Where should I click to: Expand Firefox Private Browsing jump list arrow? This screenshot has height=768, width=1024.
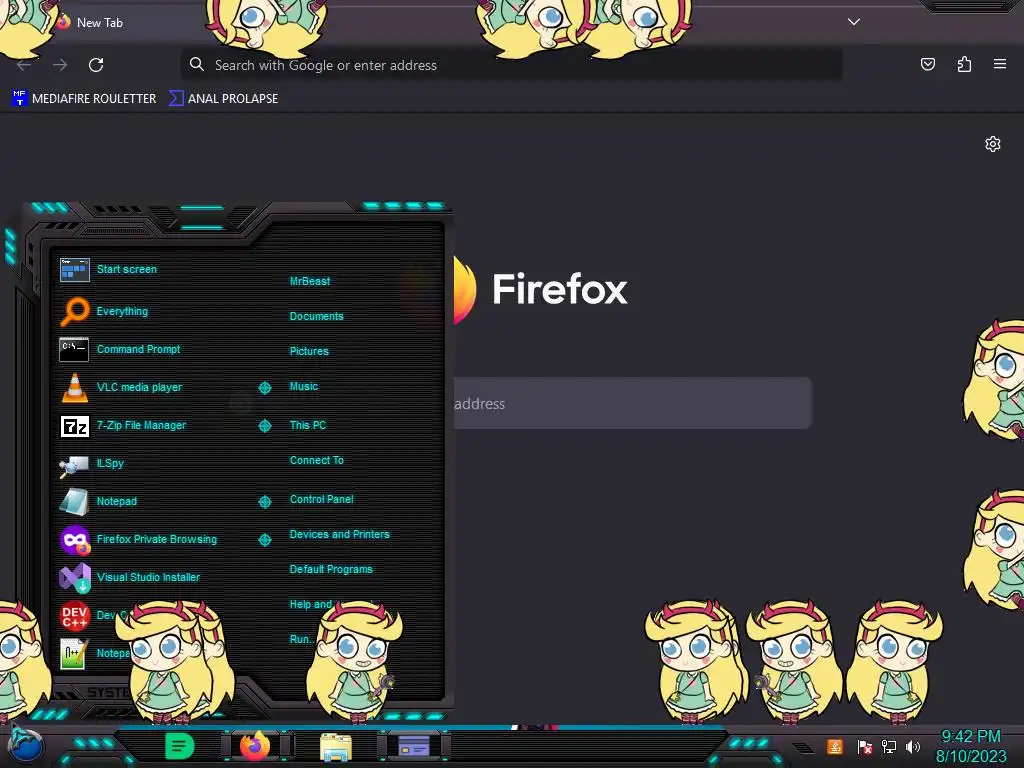(264, 539)
